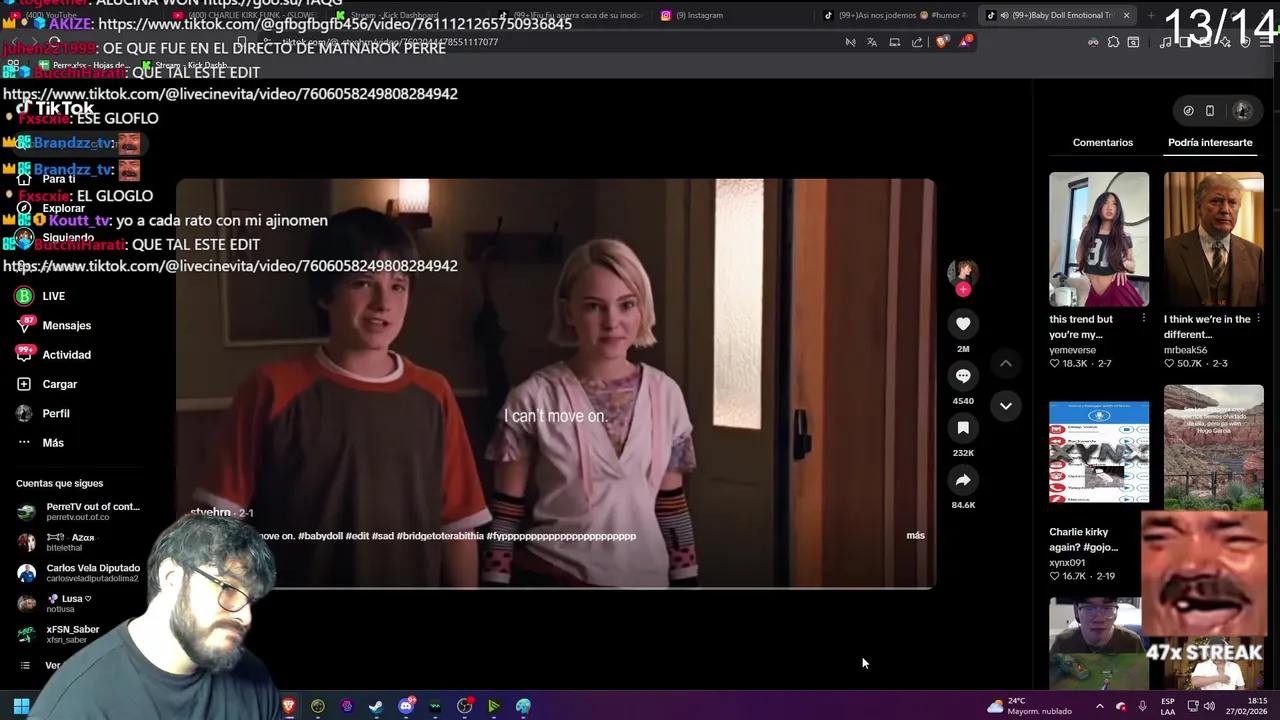Open options menu for yemeverse video
Screen dimensions: 1280x720
pos(1143,318)
